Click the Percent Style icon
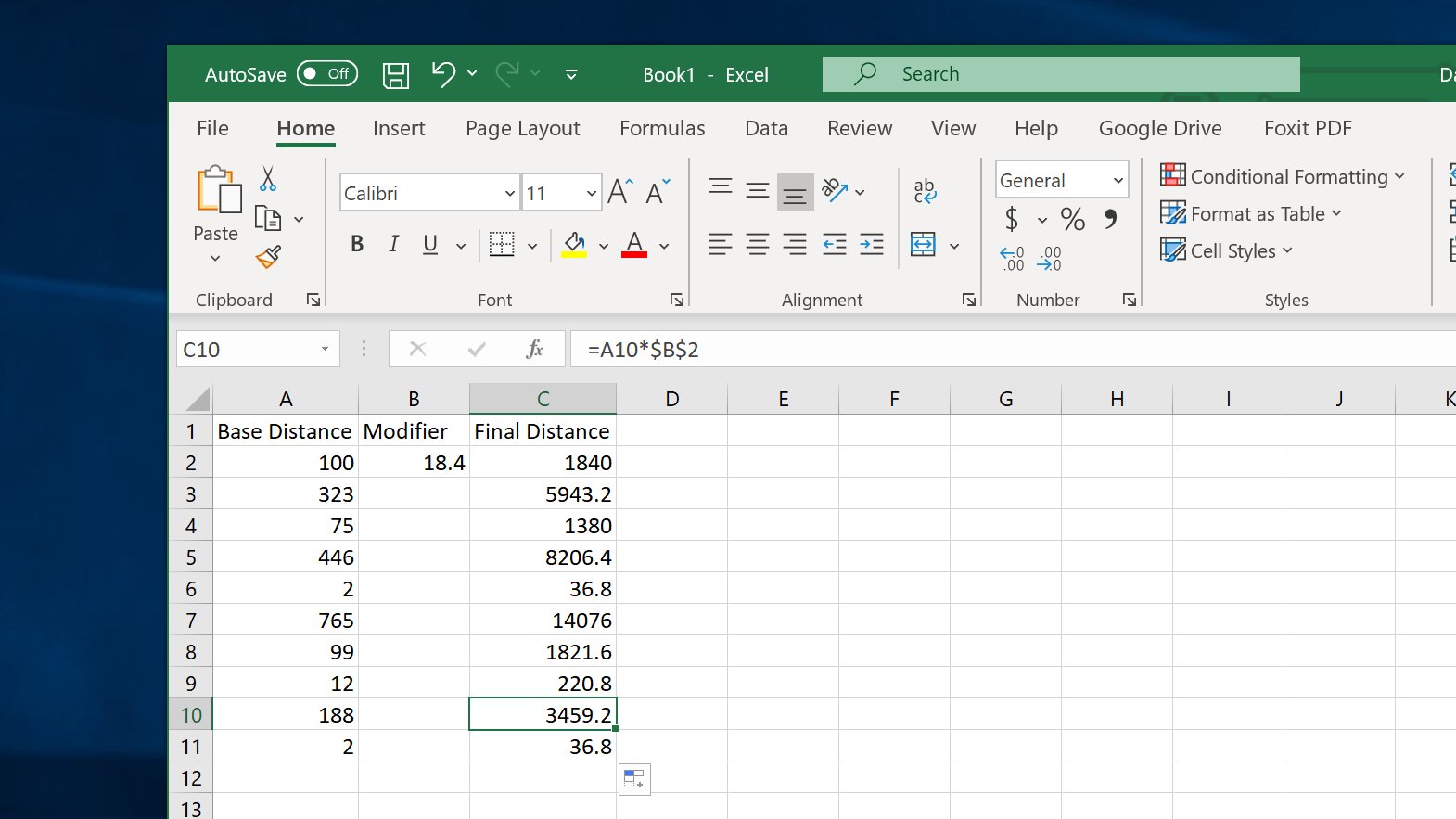Screen dimensions: 1456x819 click(x=1073, y=219)
